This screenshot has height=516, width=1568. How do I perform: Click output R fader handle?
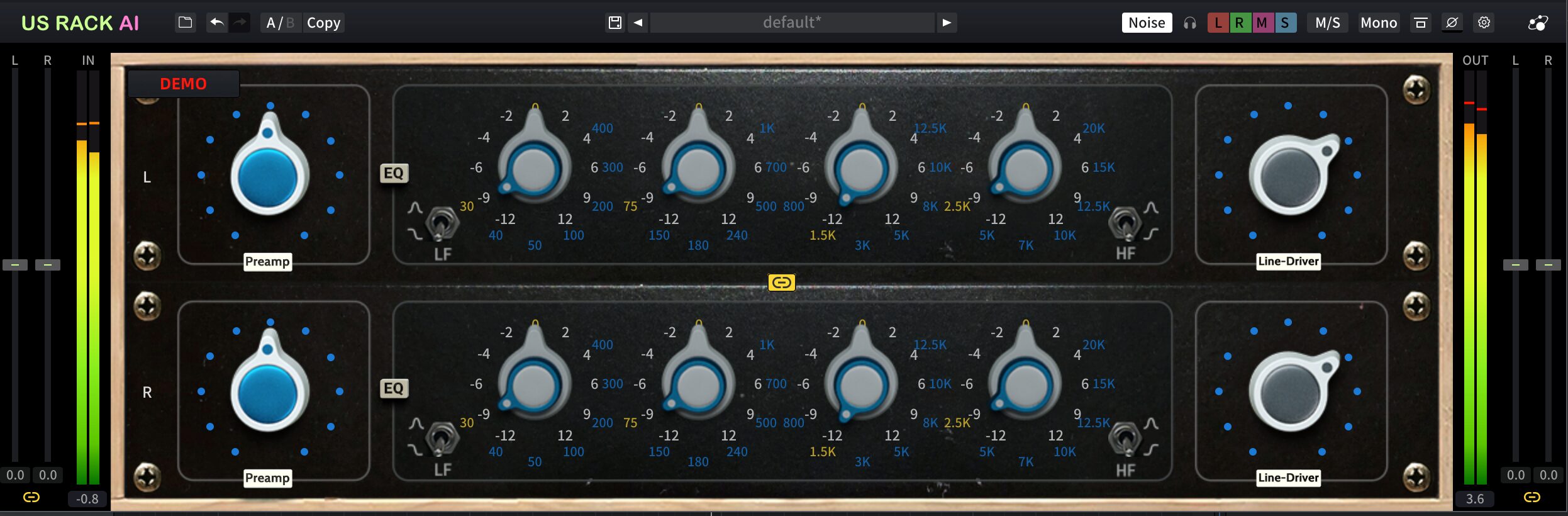1549,265
